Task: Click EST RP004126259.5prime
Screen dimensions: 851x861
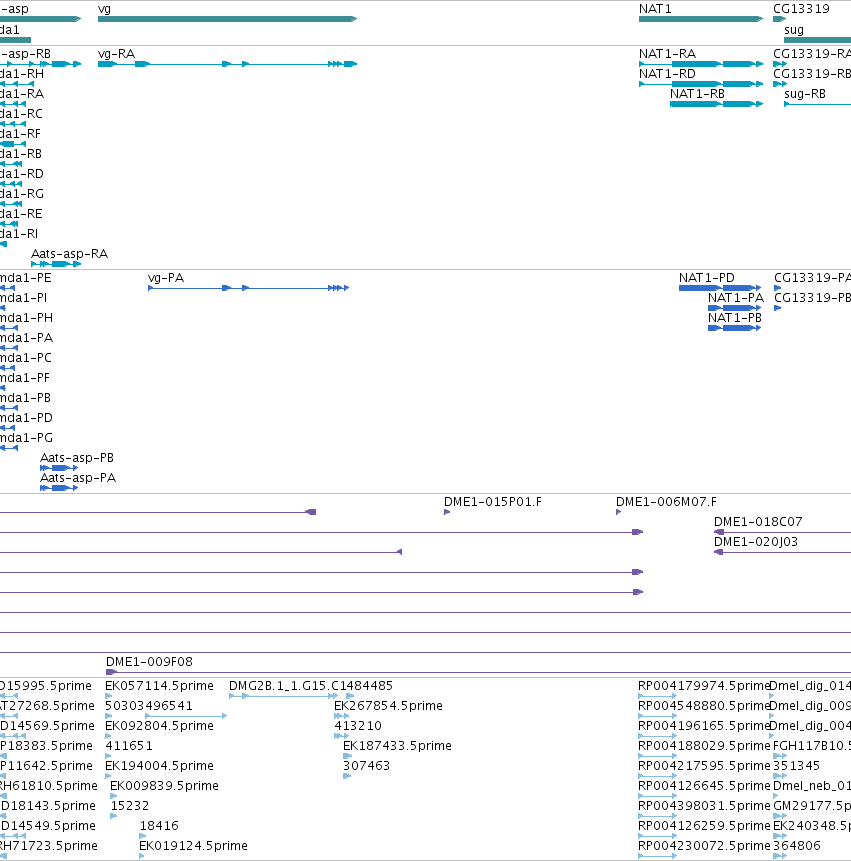Action: [704, 826]
